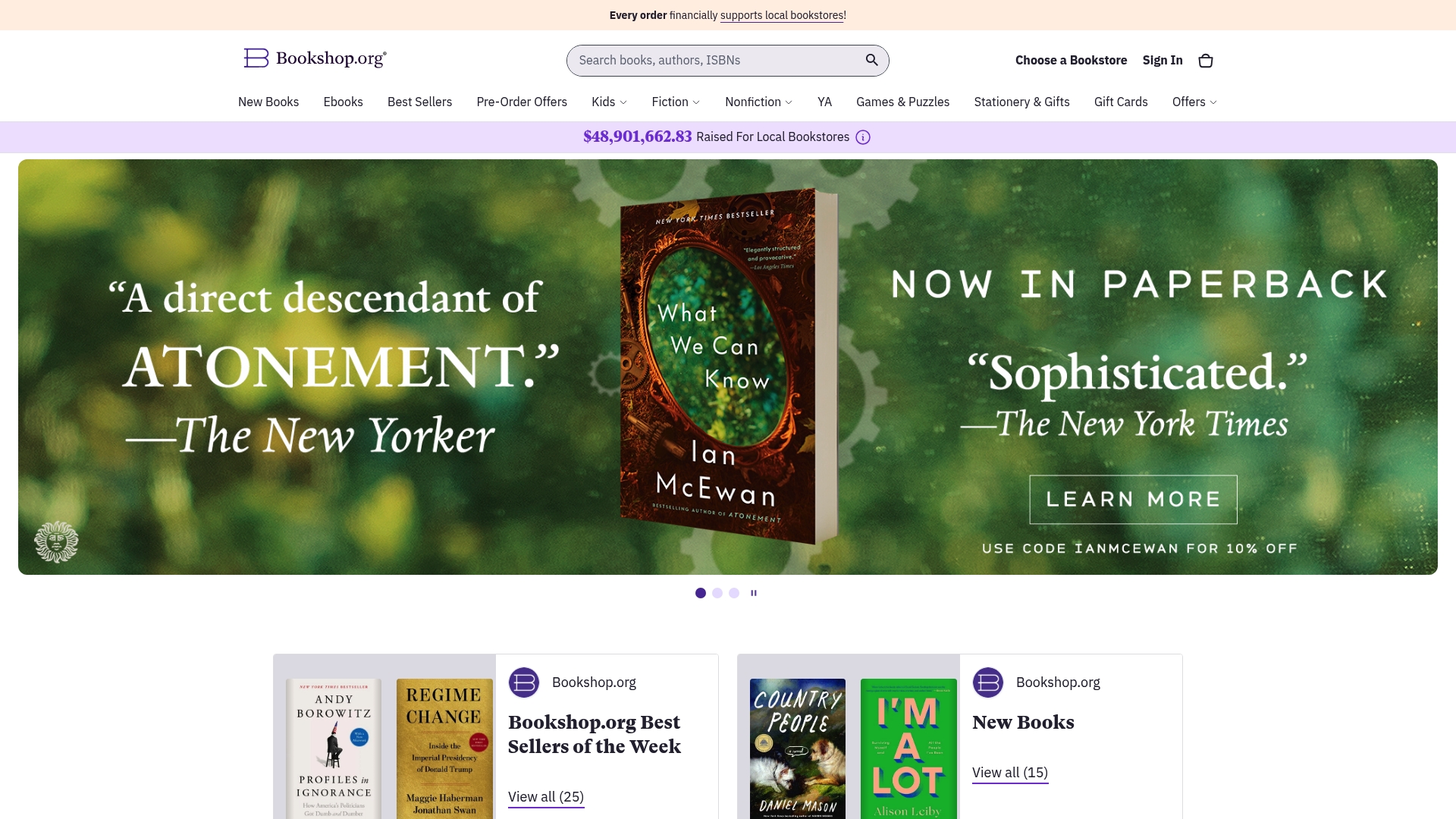
Task: Click Regime Change book cover
Action: pyautogui.click(x=444, y=748)
